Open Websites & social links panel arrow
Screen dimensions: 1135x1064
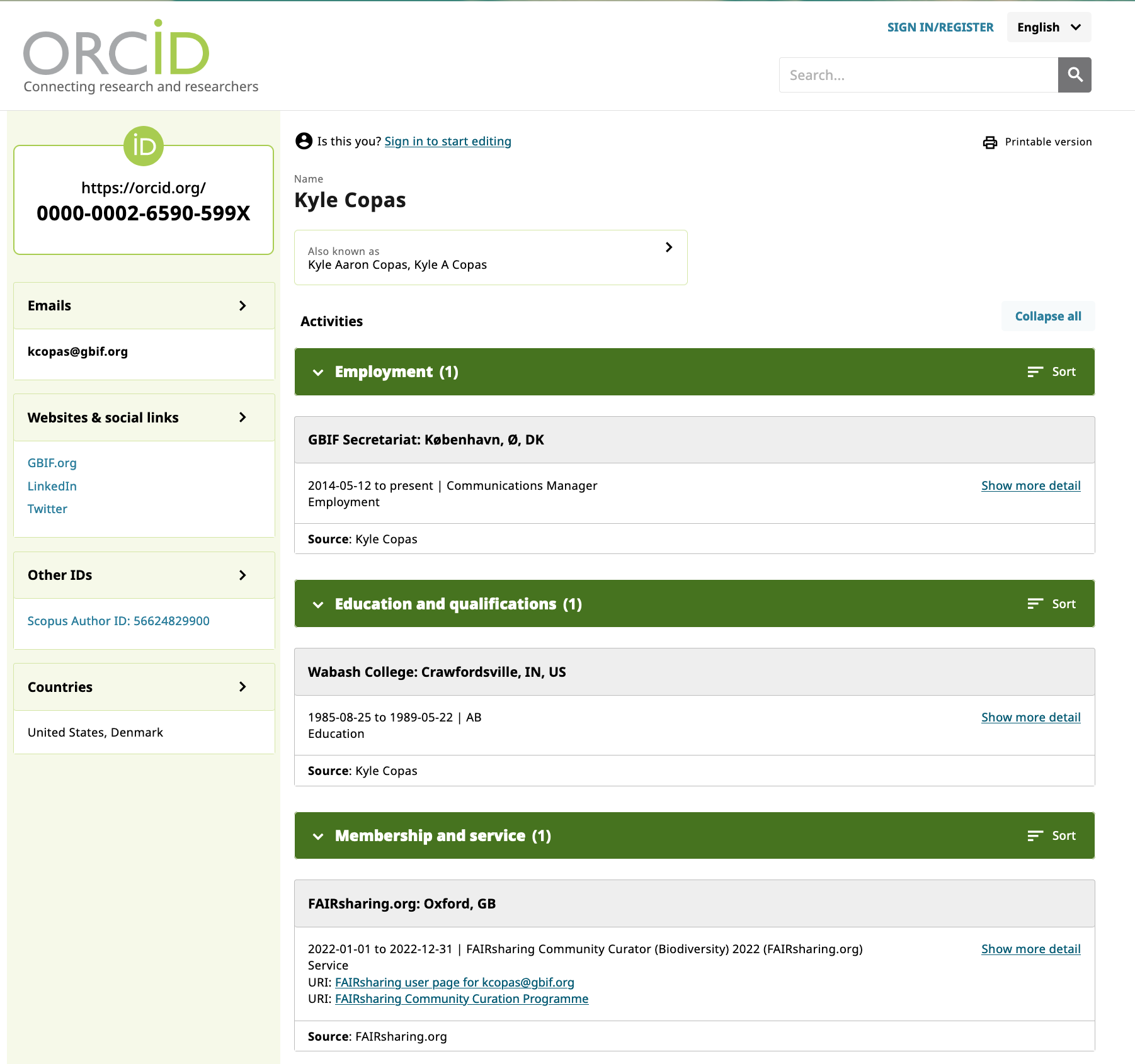pos(242,417)
